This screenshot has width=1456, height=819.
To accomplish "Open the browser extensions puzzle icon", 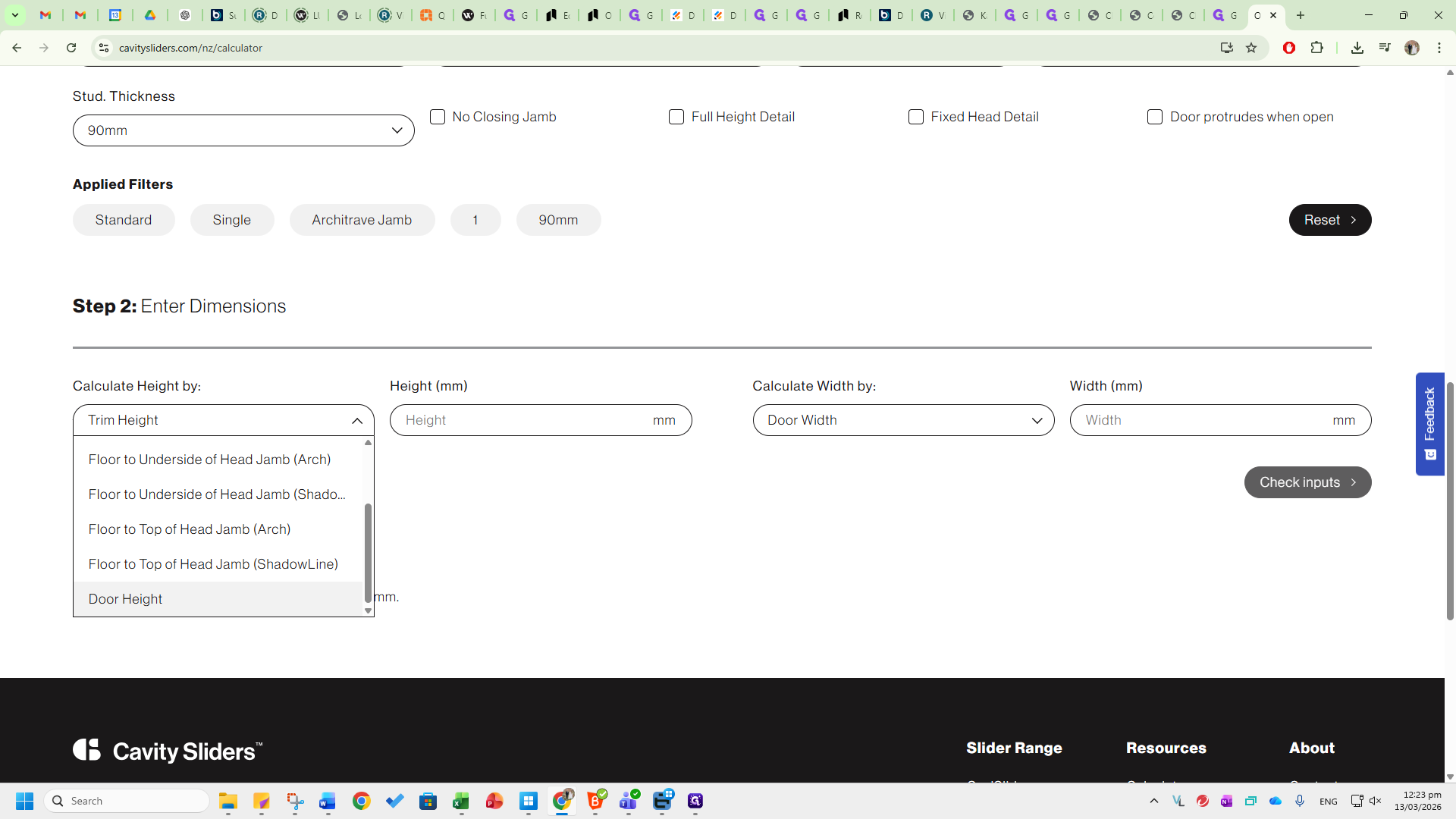I will tap(1317, 48).
